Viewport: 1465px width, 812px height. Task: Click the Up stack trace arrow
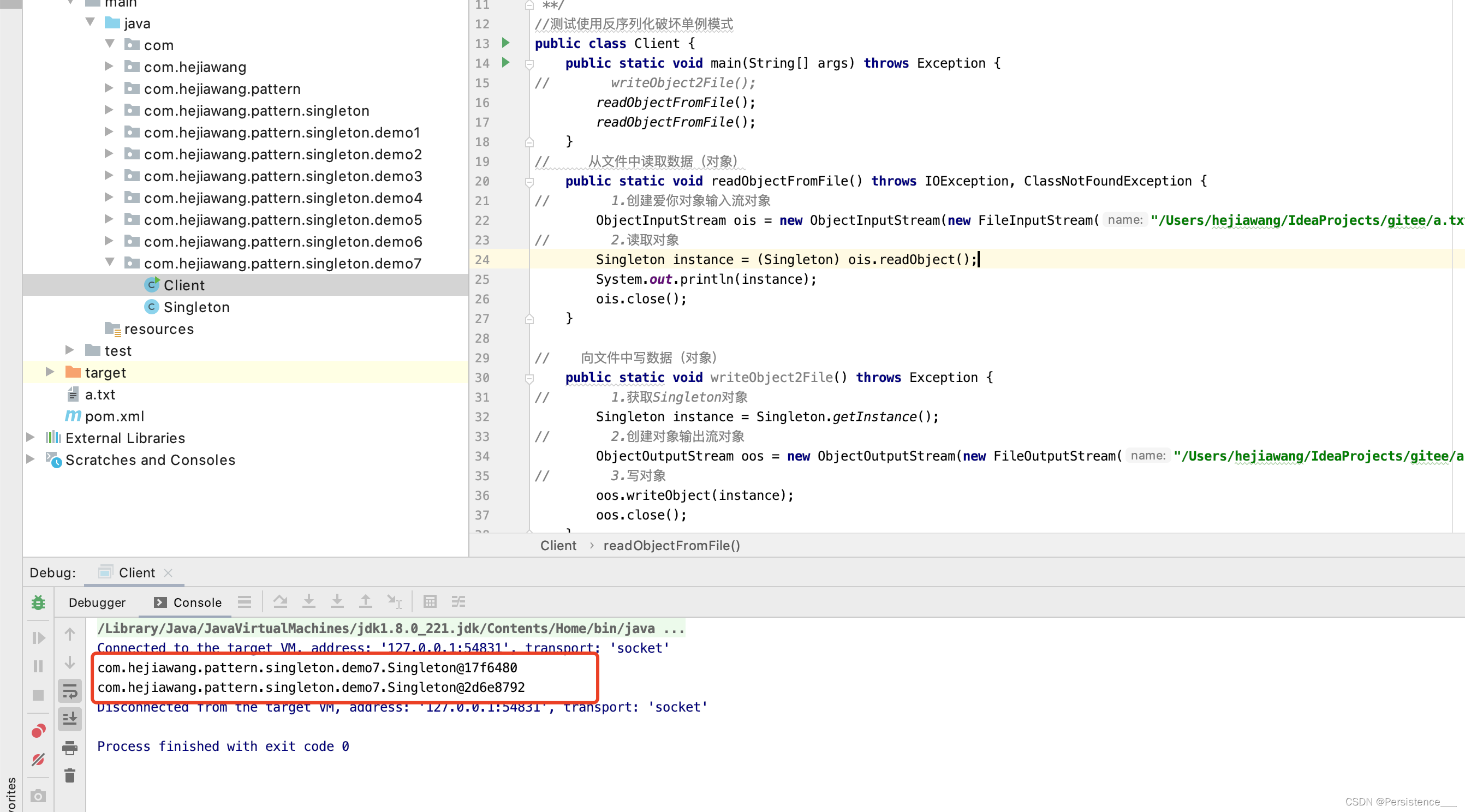pos(69,634)
